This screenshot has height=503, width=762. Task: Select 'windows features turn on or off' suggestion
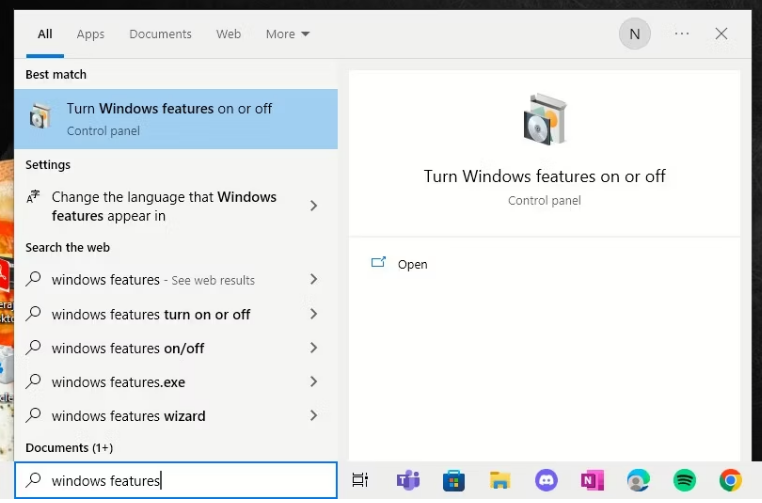(x=176, y=314)
